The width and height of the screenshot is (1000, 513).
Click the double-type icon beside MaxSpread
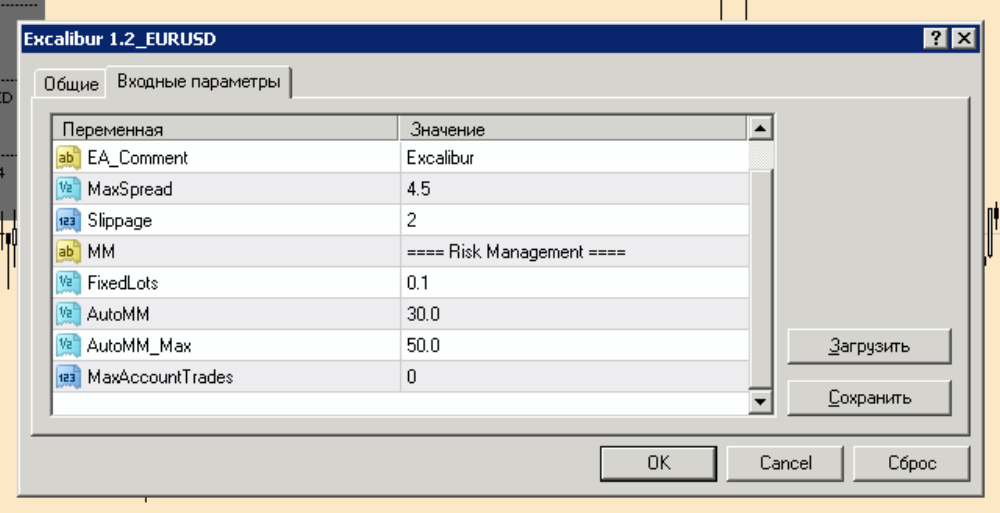coord(68,189)
